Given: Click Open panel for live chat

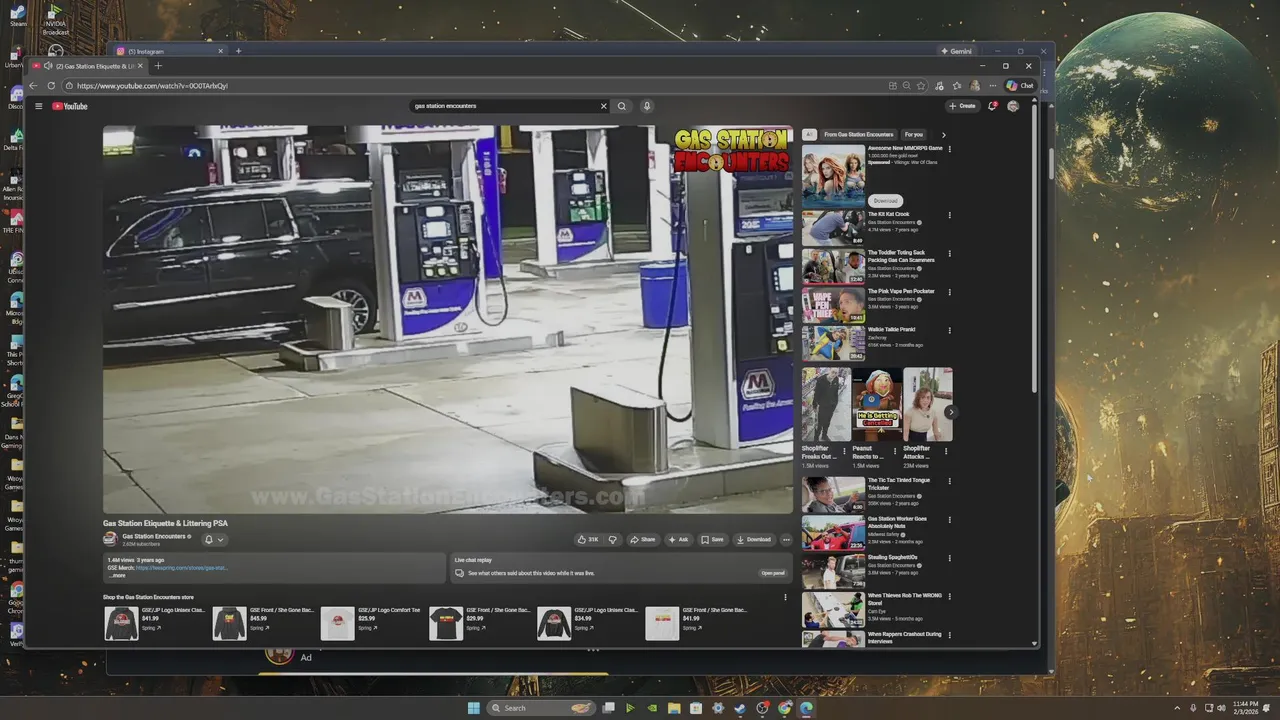Looking at the screenshot, I should [773, 573].
